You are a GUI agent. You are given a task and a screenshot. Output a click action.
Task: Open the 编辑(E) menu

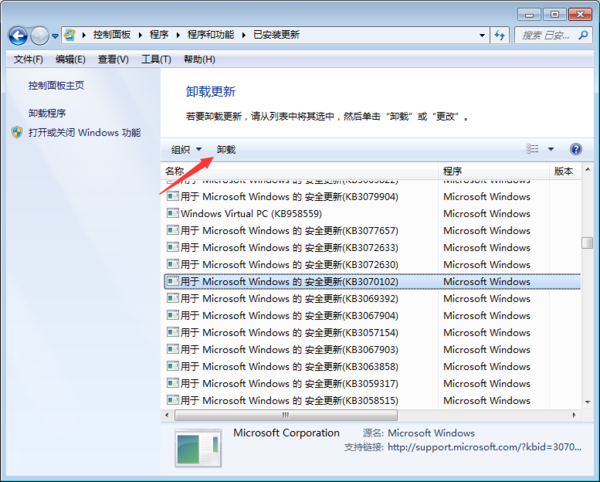(x=70, y=59)
